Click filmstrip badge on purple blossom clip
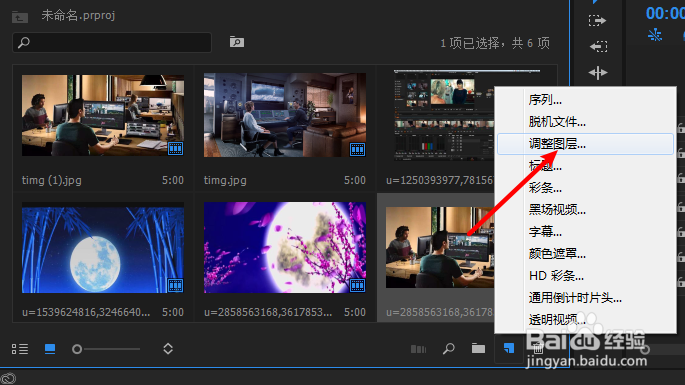Viewport: 685px width, 385px height. point(357,285)
